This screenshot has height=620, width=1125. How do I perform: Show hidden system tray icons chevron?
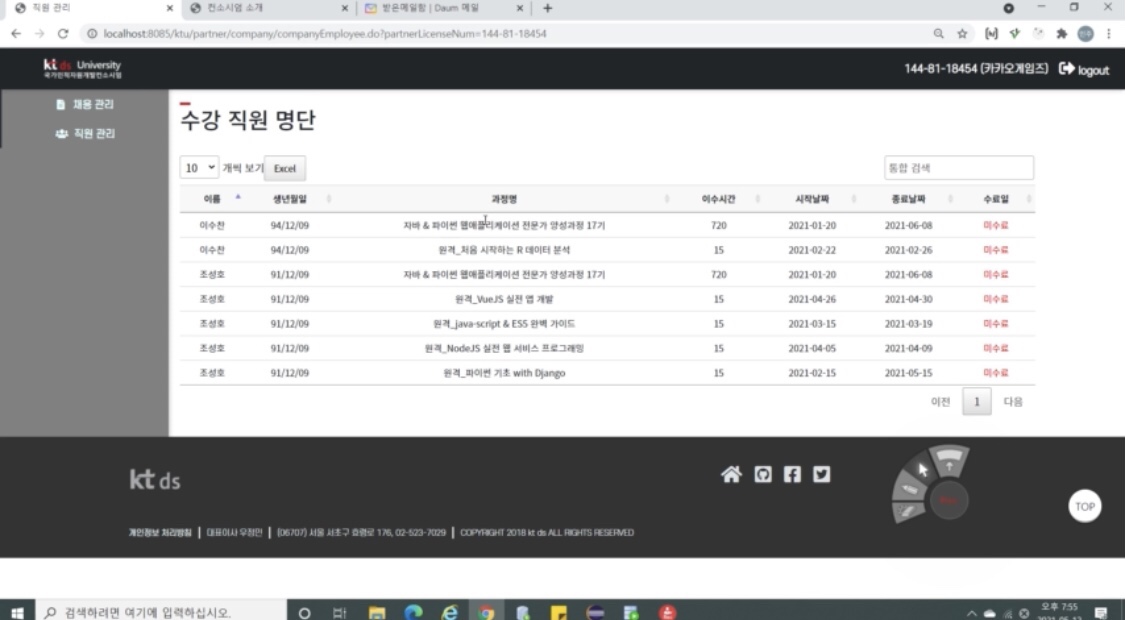(971, 613)
